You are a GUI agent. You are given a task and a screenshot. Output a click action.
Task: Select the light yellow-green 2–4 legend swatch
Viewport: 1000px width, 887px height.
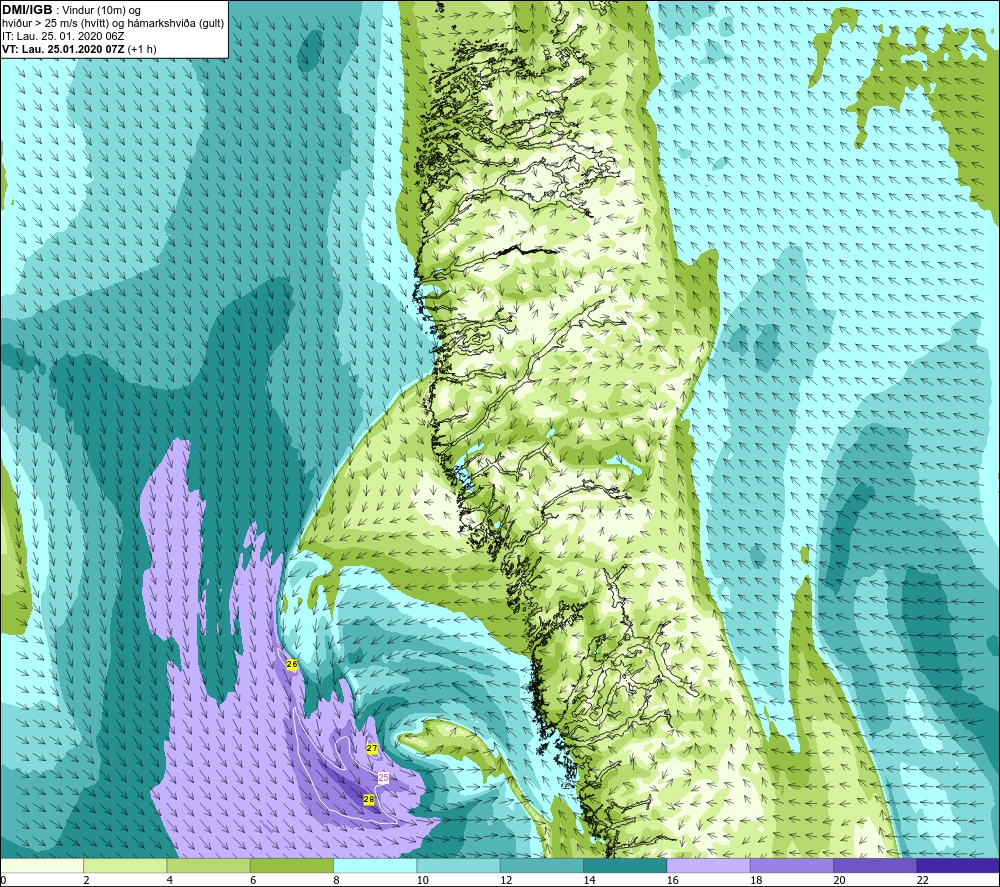coord(125,865)
